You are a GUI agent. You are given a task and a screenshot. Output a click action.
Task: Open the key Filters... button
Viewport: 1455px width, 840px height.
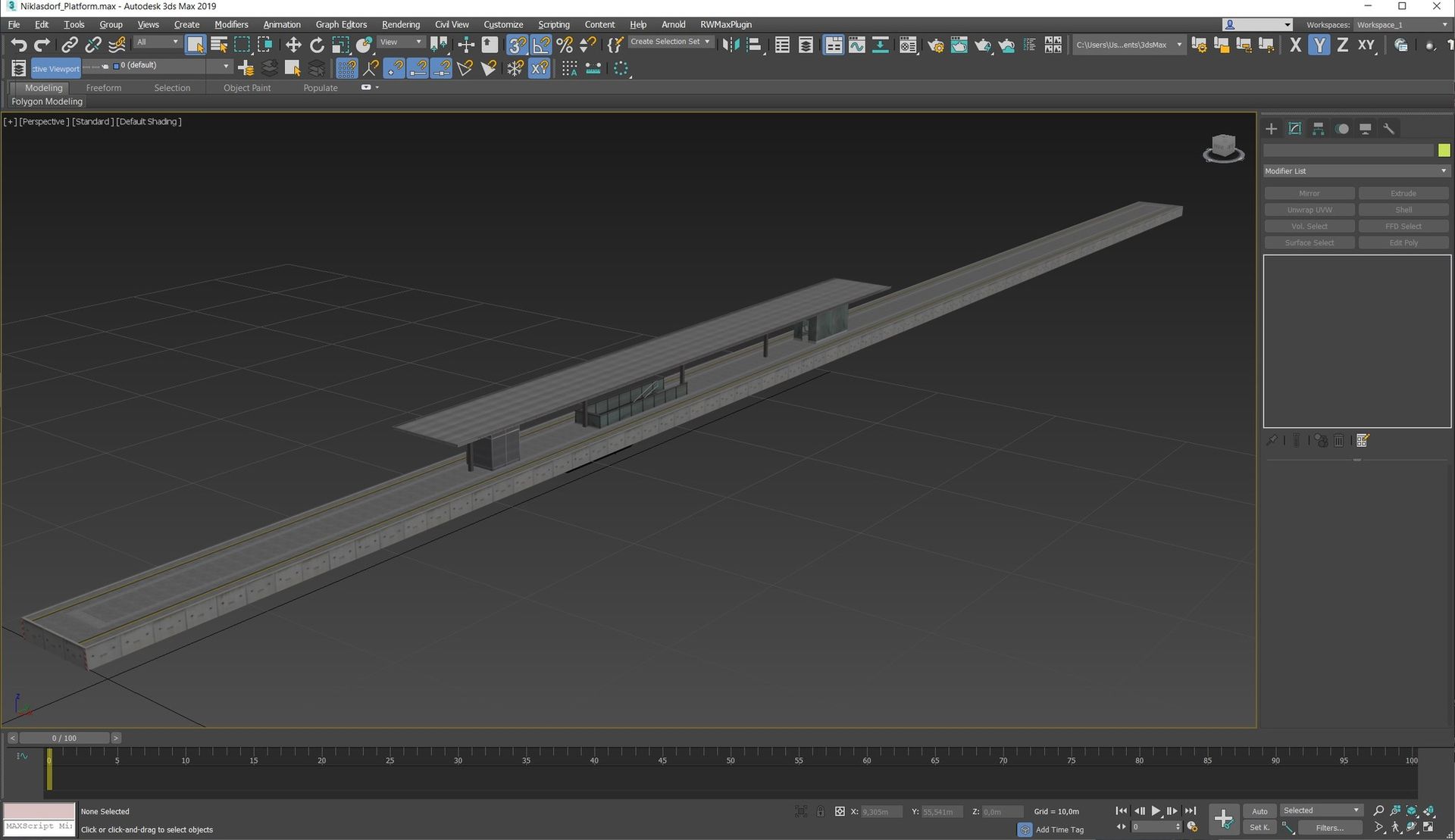1329,828
